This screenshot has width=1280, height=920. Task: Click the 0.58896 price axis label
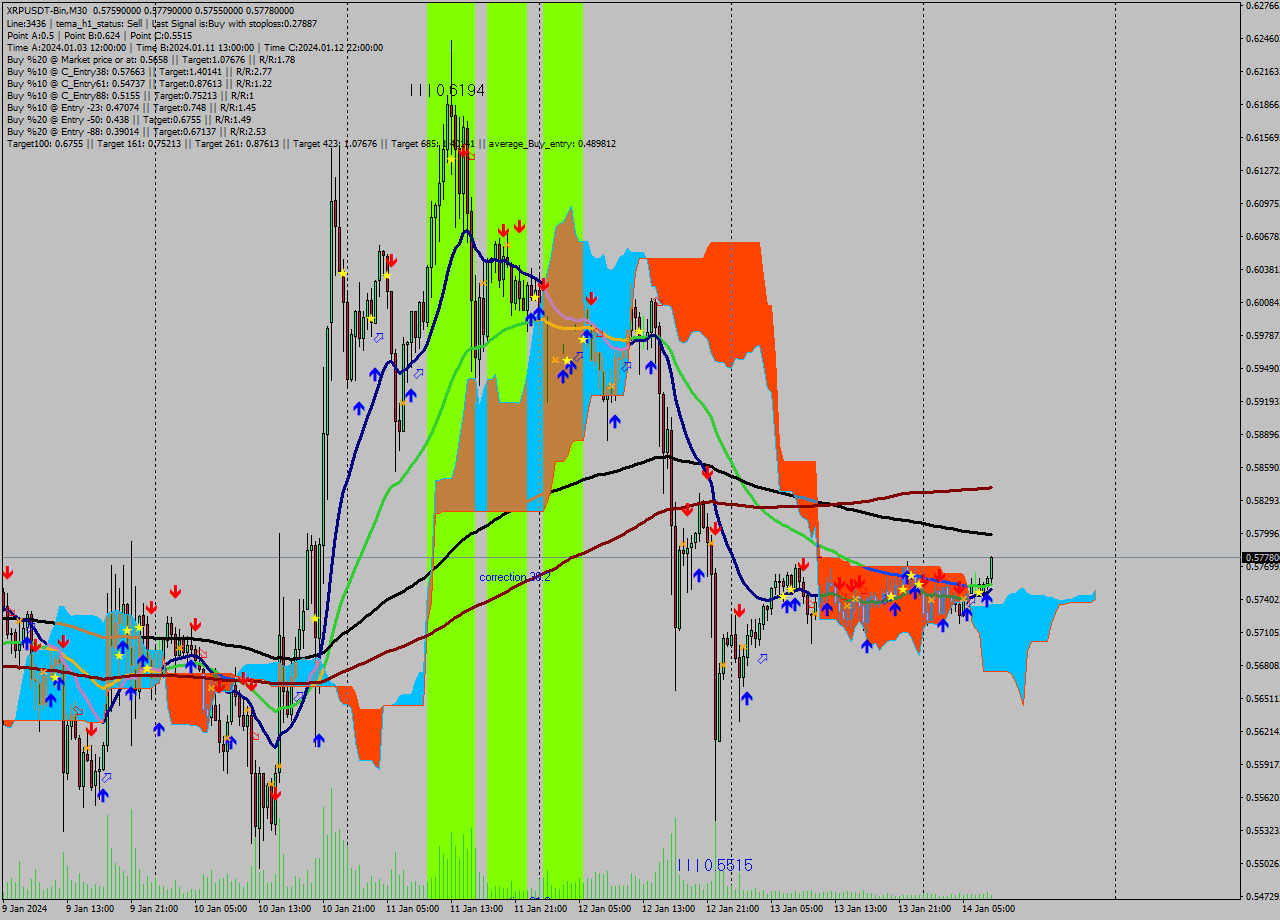click(x=1262, y=435)
